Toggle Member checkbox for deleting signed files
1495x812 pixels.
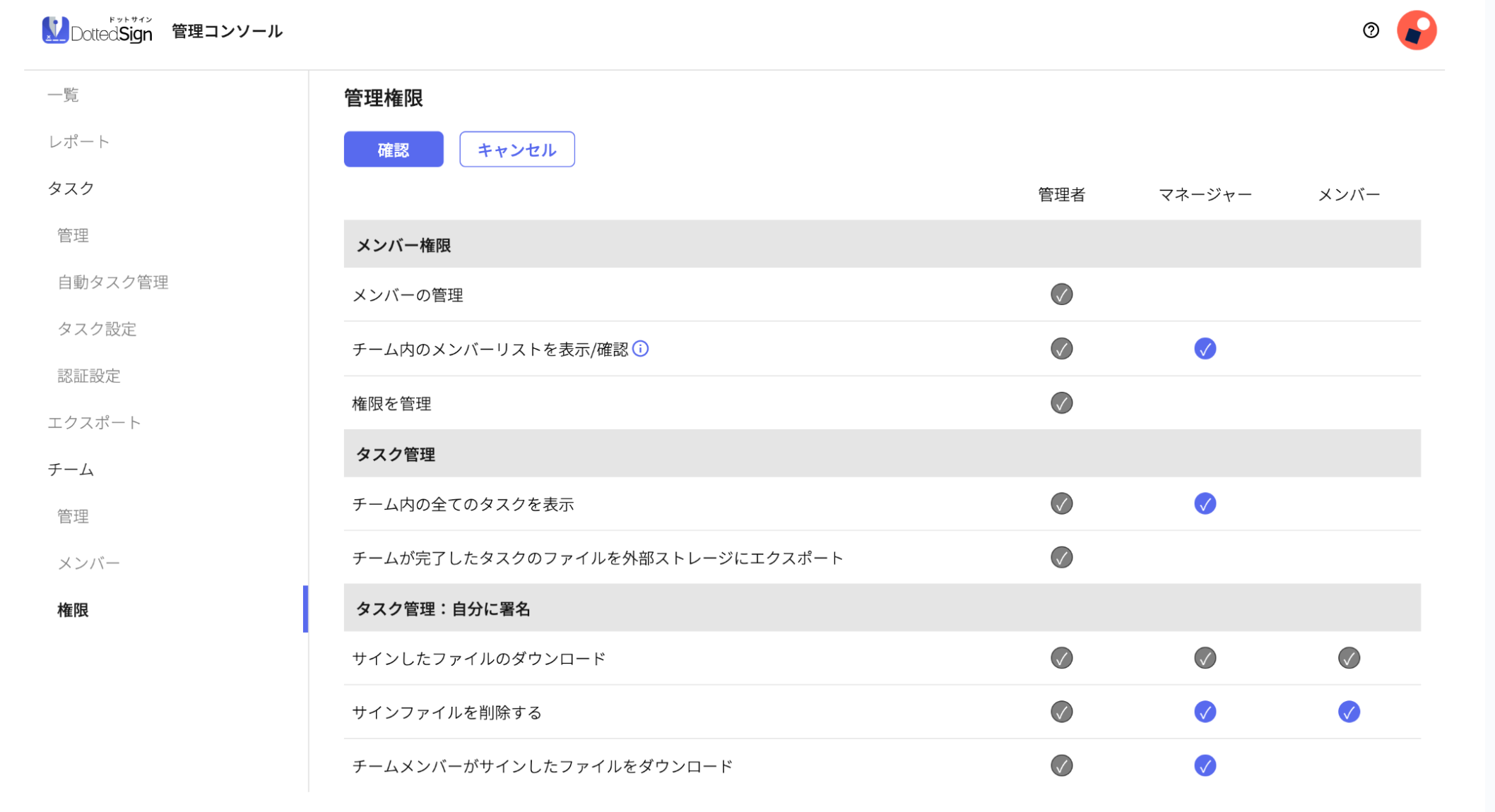pos(1348,712)
